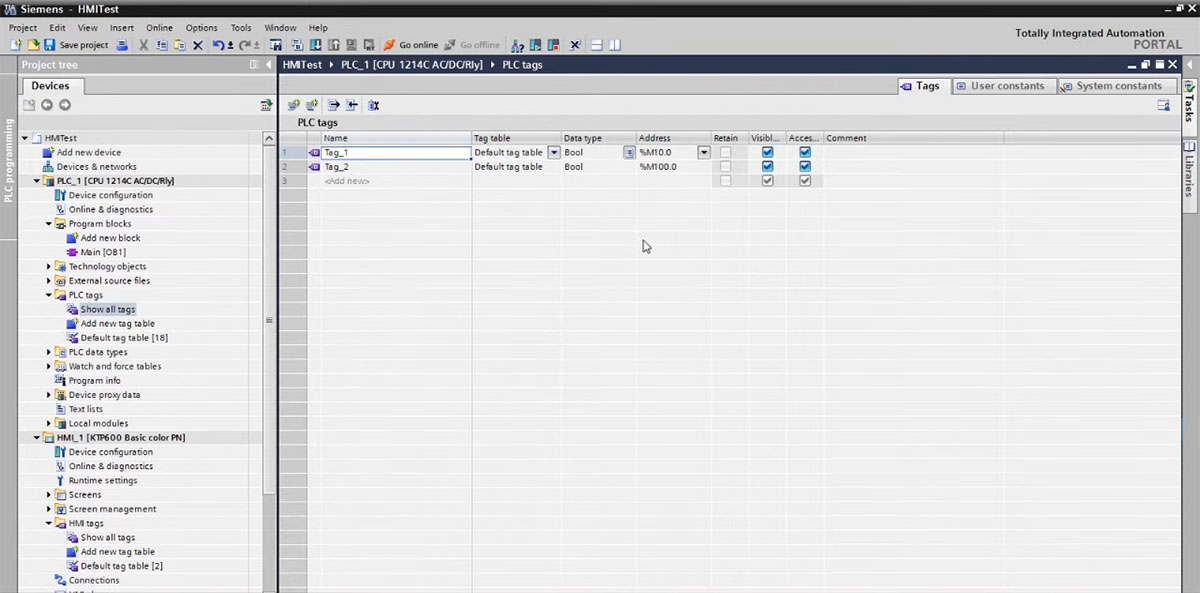1200x593 pixels.
Task: Click Insert row icon in PLC tags toolbar
Action: pyautogui.click(x=294, y=105)
